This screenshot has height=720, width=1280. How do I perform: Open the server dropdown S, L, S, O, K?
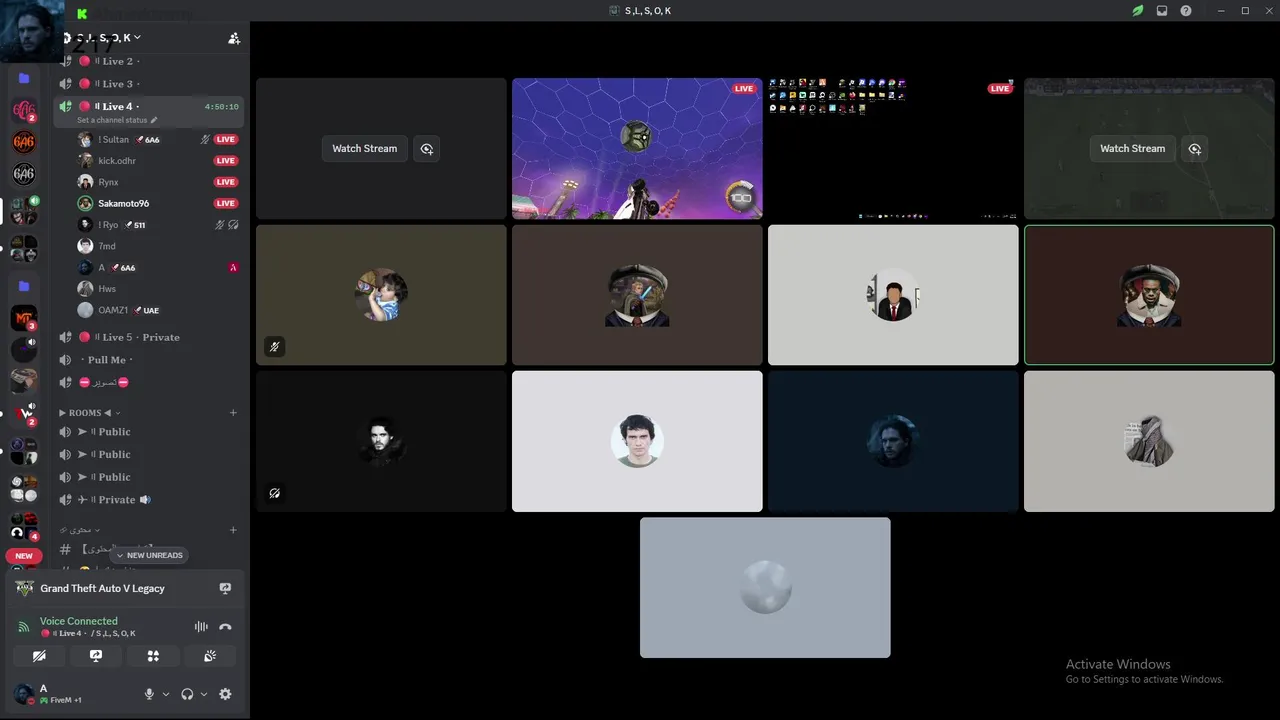tap(108, 38)
